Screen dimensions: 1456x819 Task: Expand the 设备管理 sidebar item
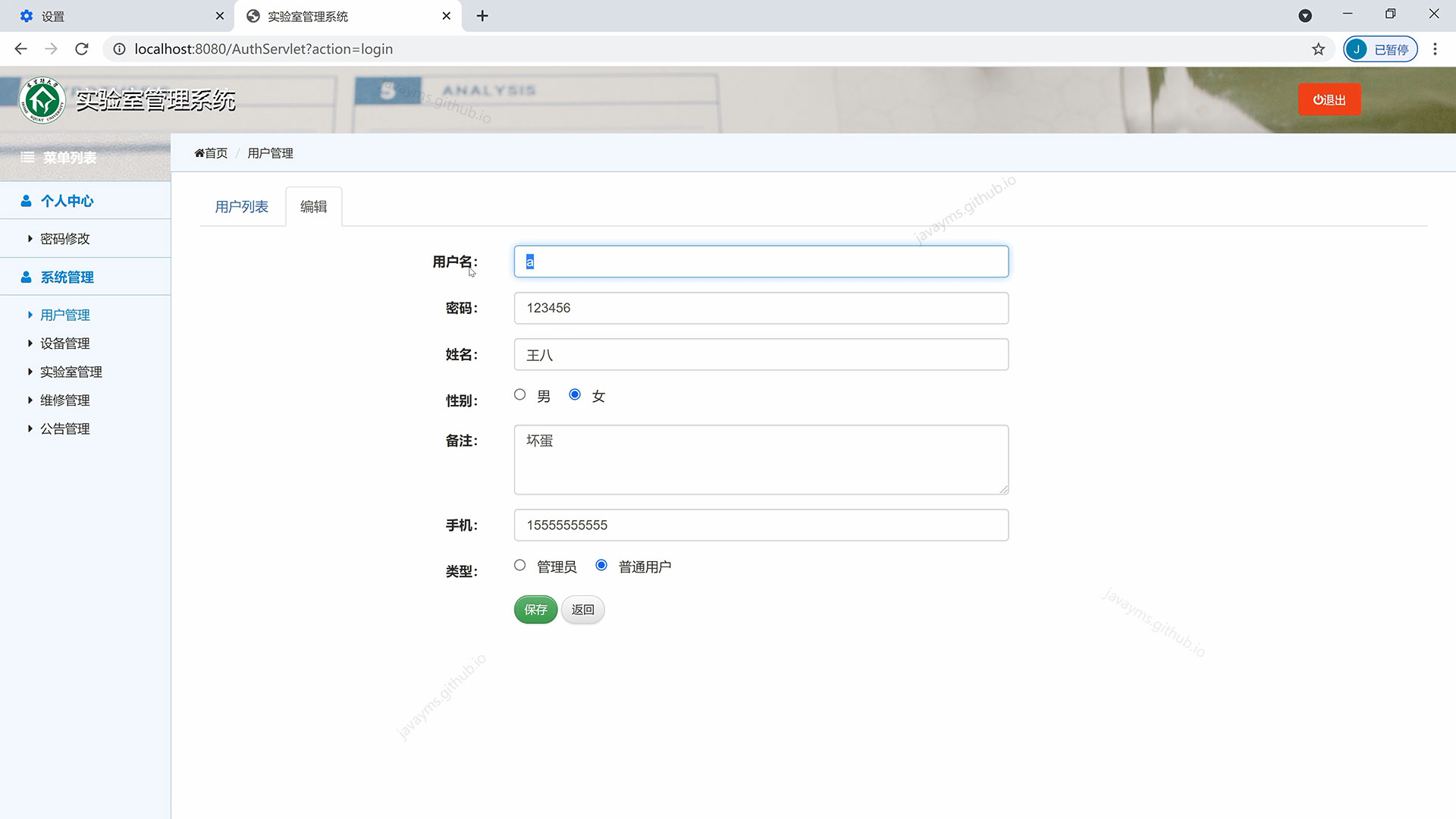point(64,344)
